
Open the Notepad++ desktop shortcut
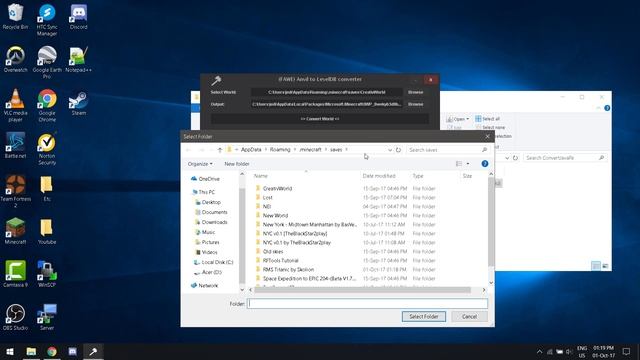[78, 60]
